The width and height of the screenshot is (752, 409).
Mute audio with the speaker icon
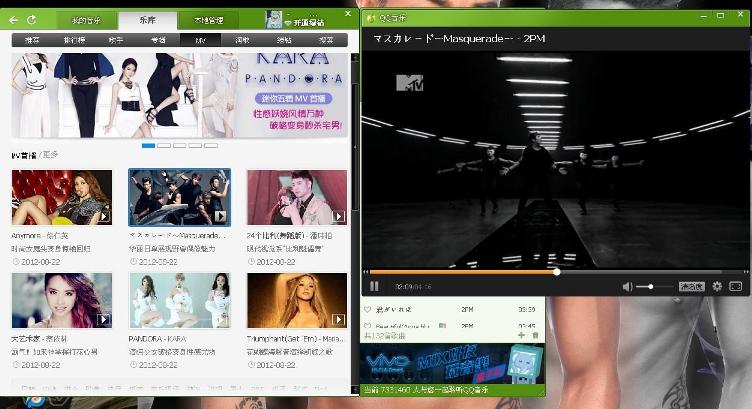tap(627, 286)
